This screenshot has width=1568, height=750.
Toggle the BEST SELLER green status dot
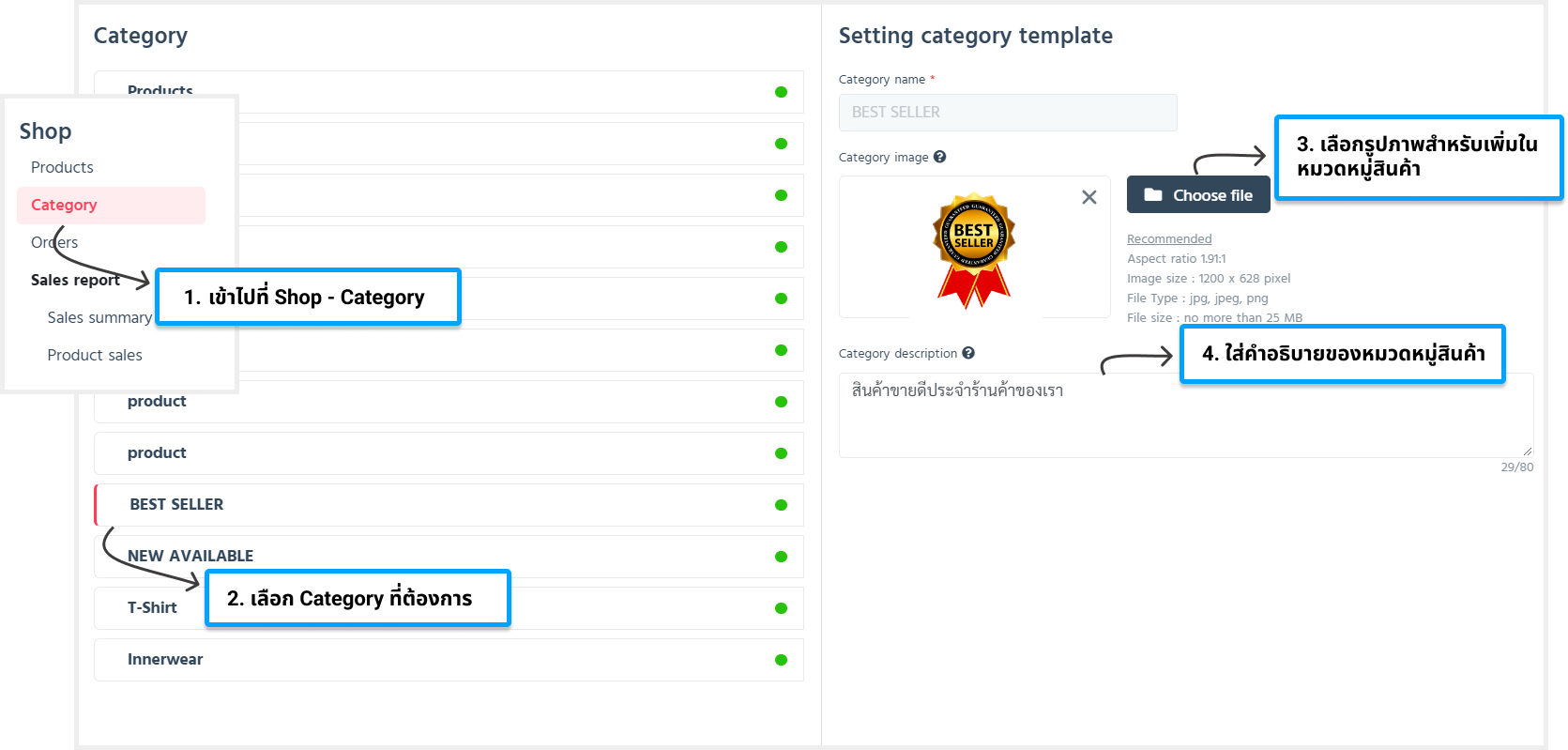click(x=781, y=505)
